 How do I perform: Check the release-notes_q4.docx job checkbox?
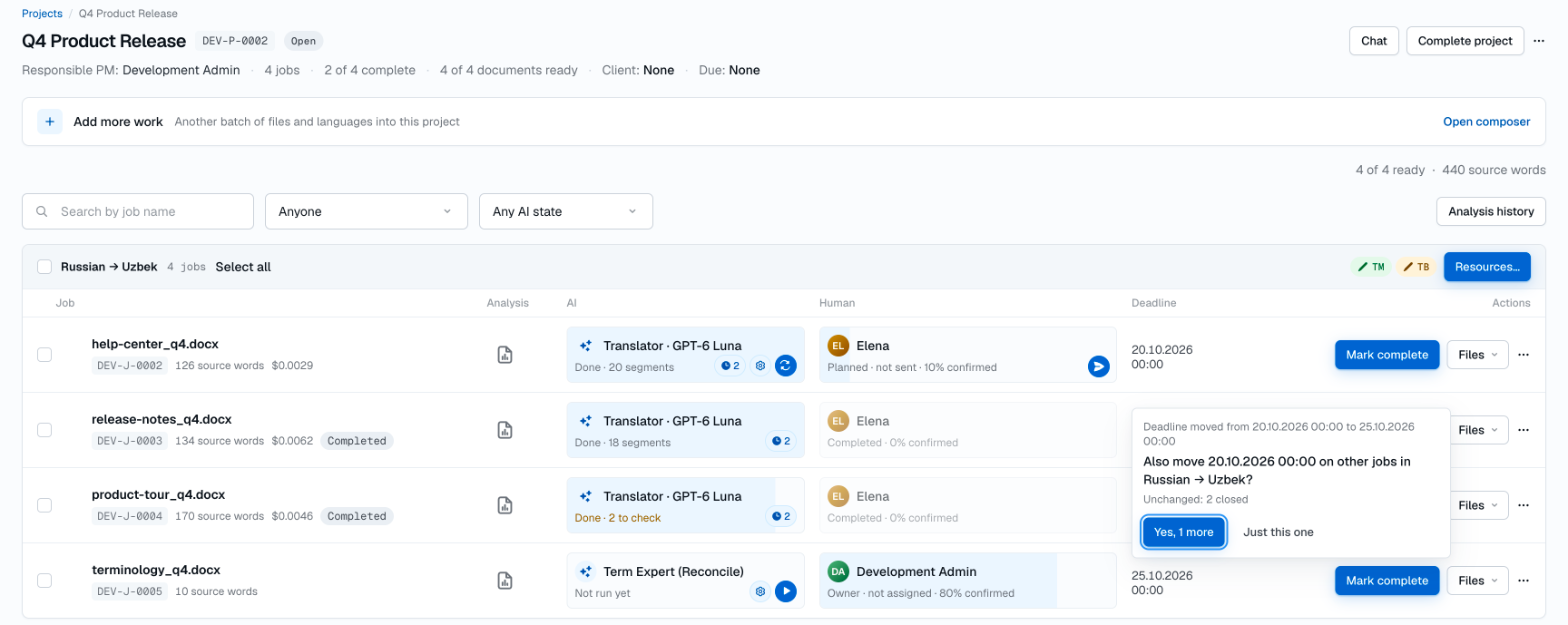(x=44, y=429)
